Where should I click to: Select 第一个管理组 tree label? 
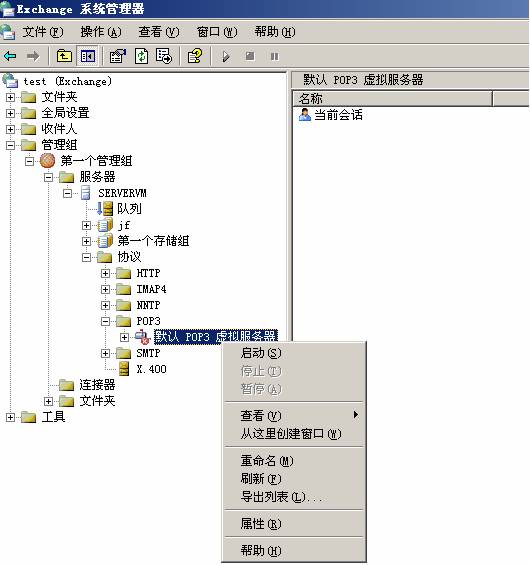pos(96,161)
